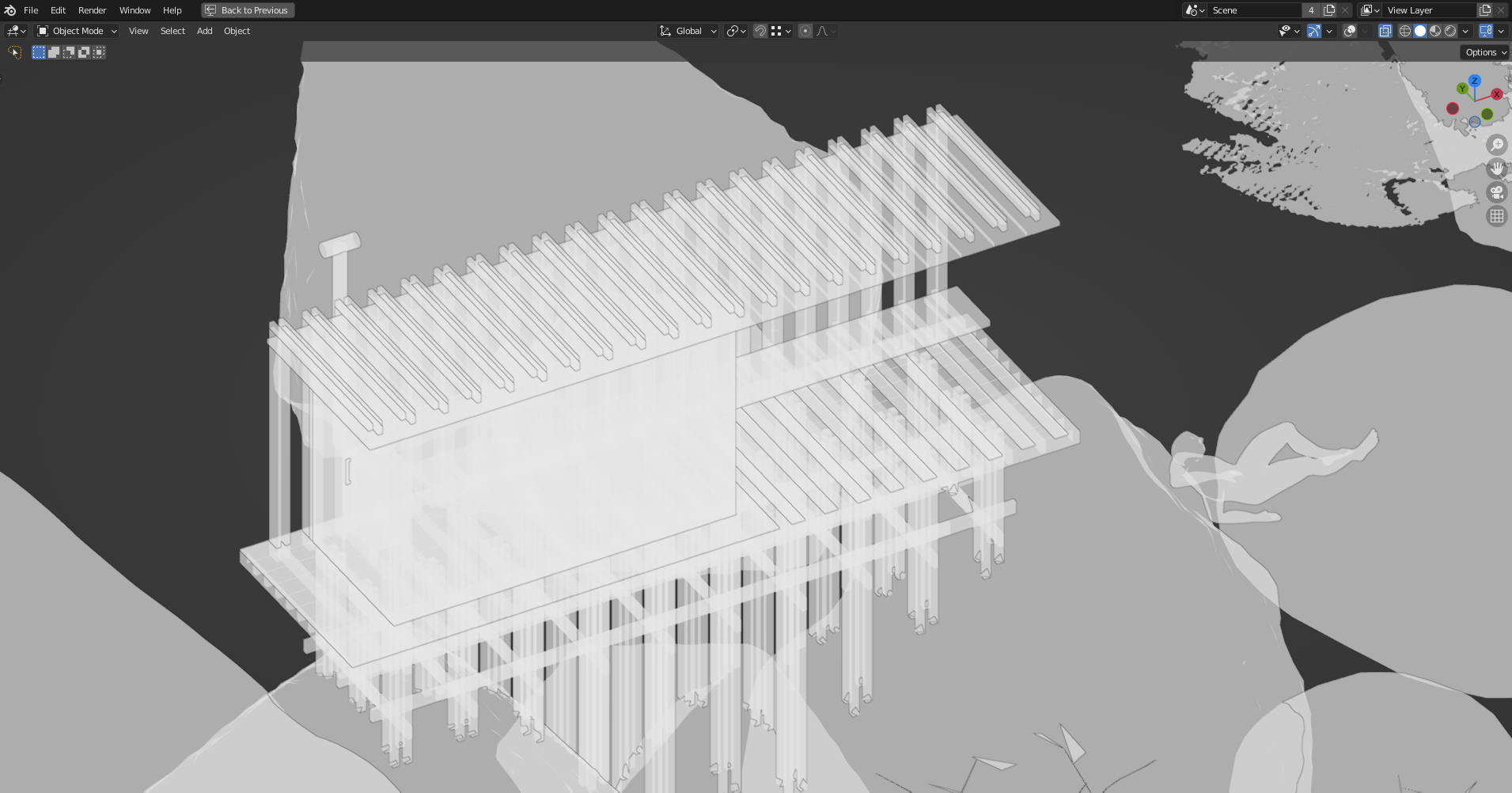Switch to rendered shading
The height and width of the screenshot is (793, 1512).
pyautogui.click(x=1450, y=31)
